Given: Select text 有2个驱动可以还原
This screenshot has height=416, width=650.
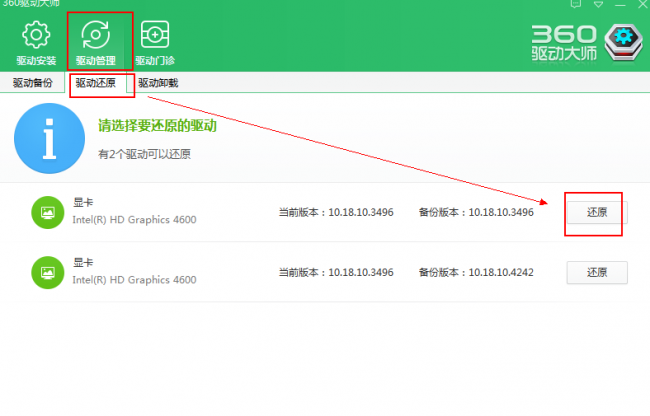Looking at the screenshot, I should [x=144, y=154].
